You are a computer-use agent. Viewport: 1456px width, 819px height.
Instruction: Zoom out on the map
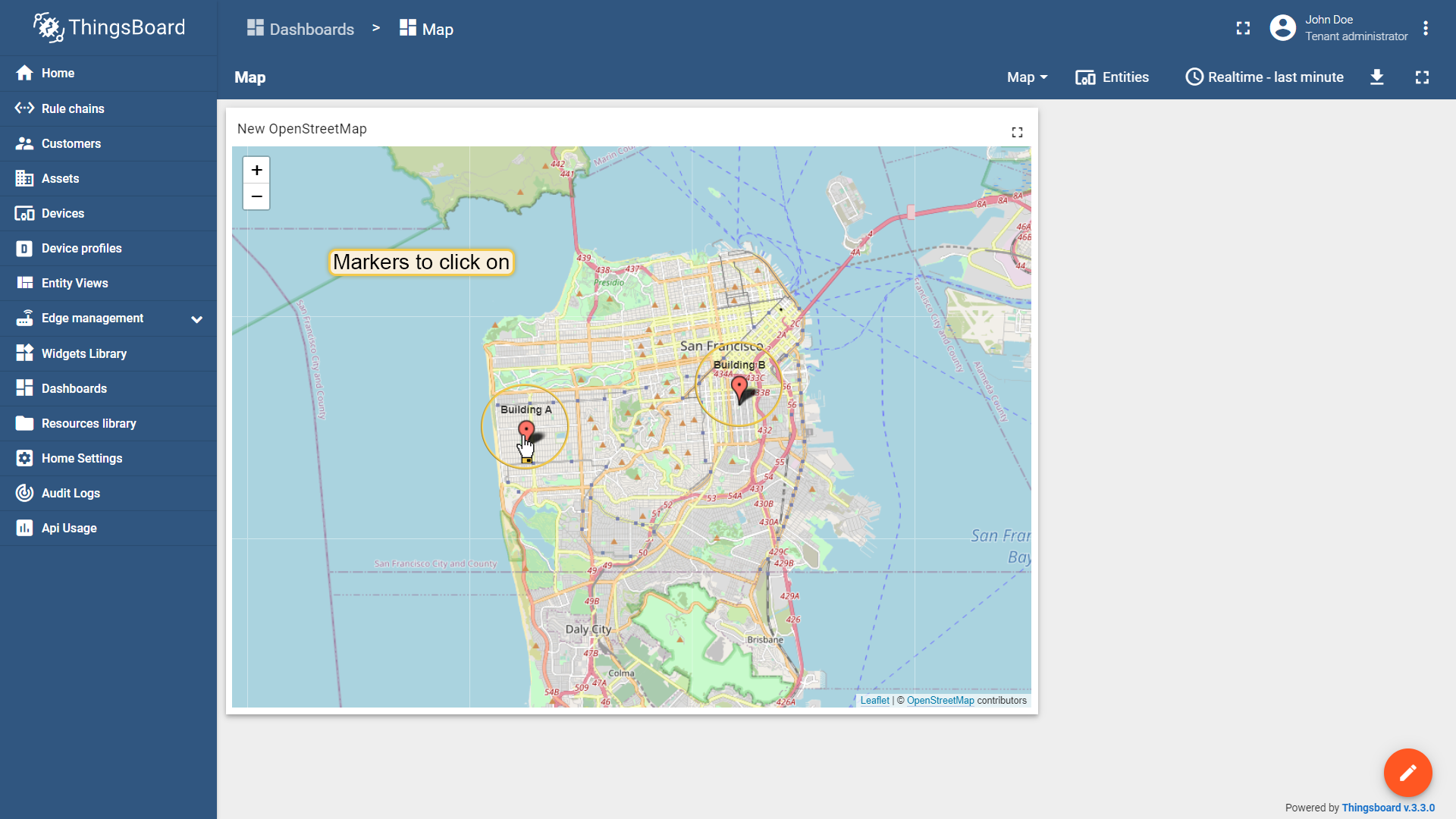pos(256,196)
